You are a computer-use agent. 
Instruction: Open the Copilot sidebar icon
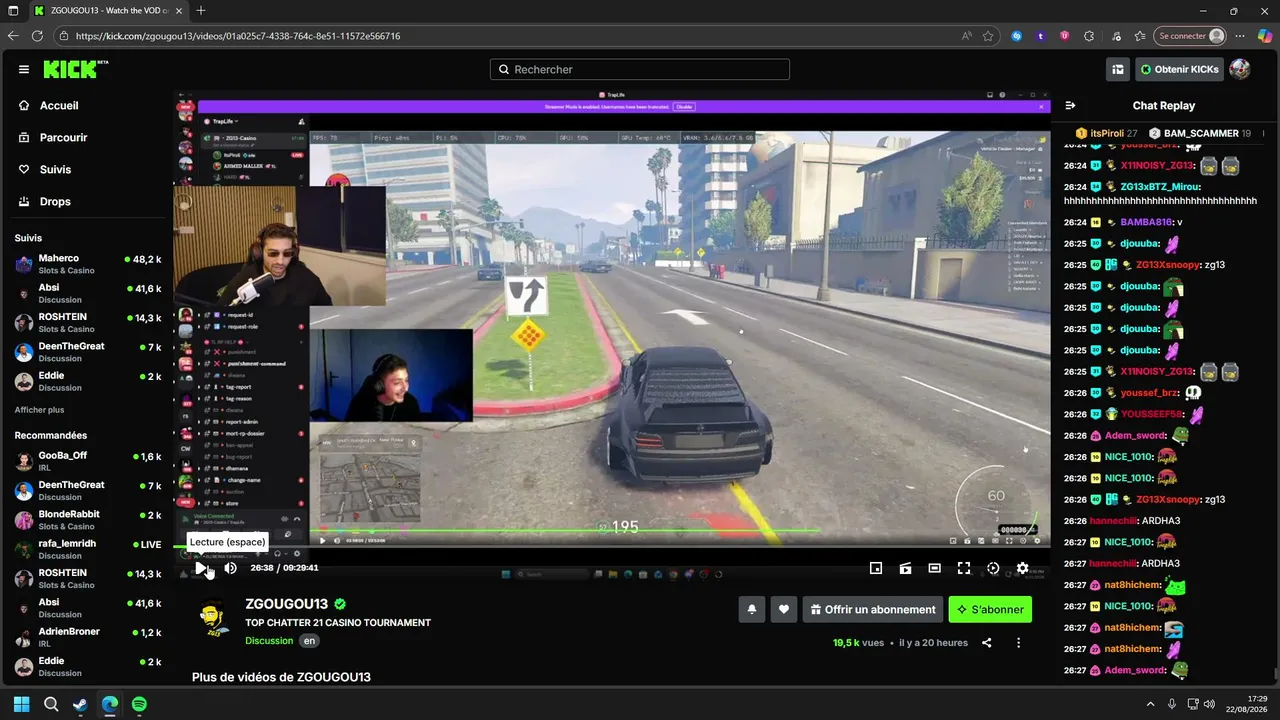point(1265,36)
